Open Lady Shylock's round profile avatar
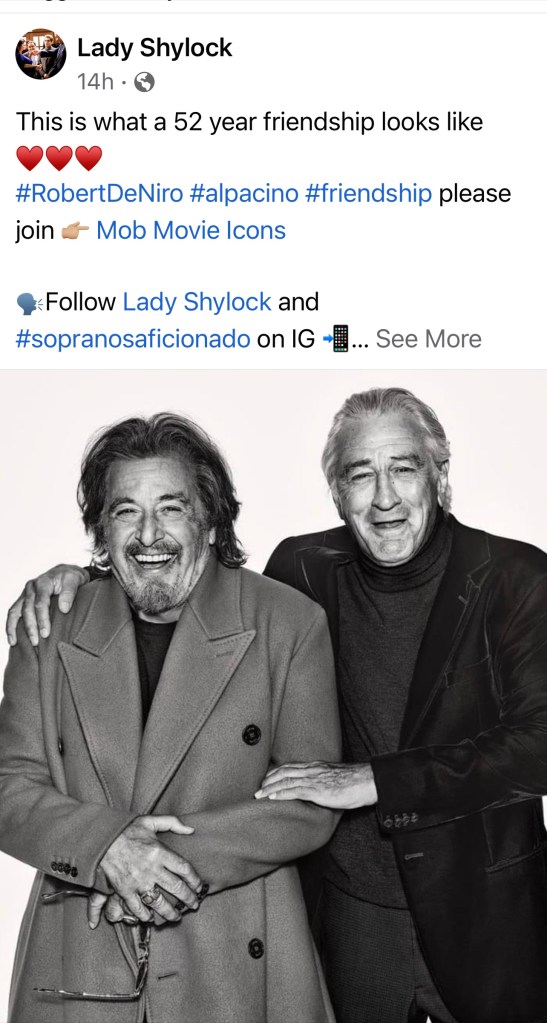 point(40,53)
